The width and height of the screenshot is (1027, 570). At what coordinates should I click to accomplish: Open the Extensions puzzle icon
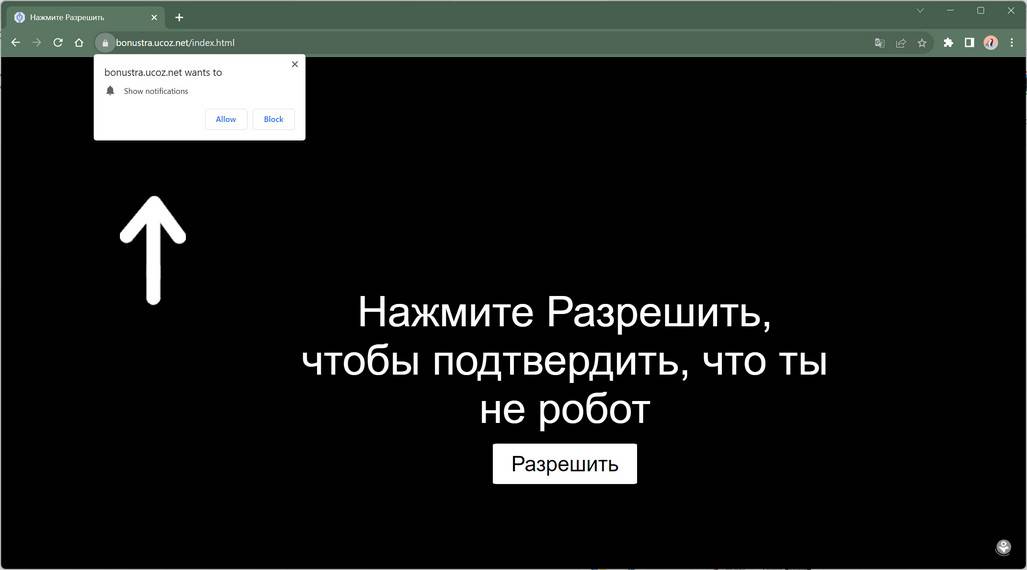coord(948,43)
